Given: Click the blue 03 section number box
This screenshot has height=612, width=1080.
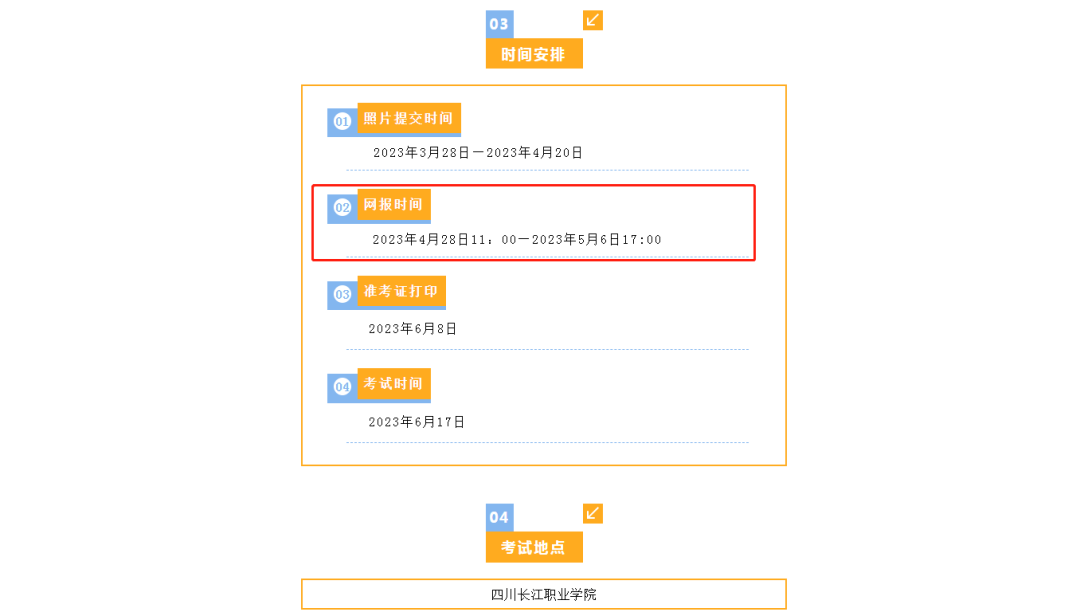Looking at the screenshot, I should pyautogui.click(x=499, y=24).
